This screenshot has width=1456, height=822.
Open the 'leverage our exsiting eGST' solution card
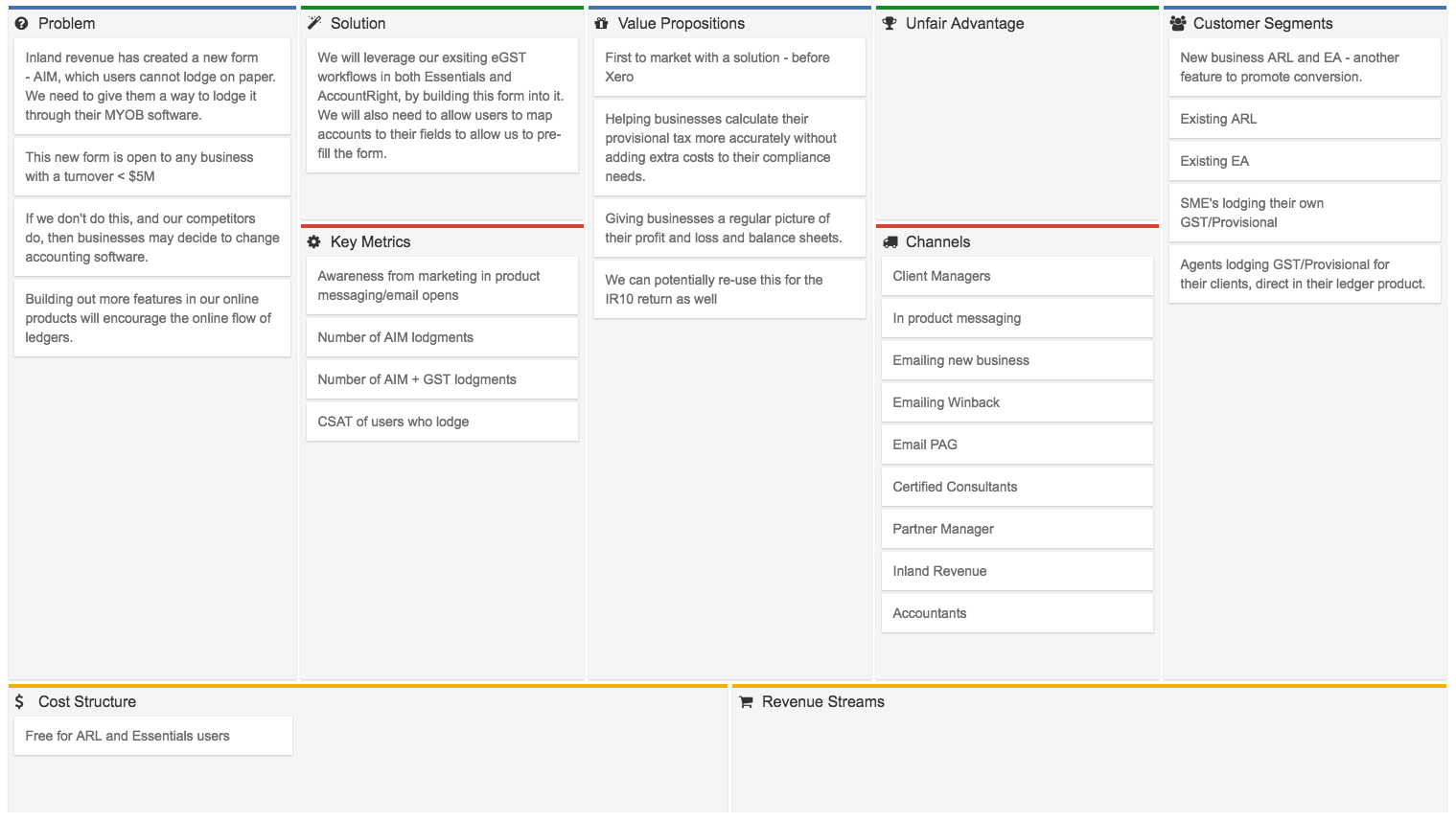442,105
